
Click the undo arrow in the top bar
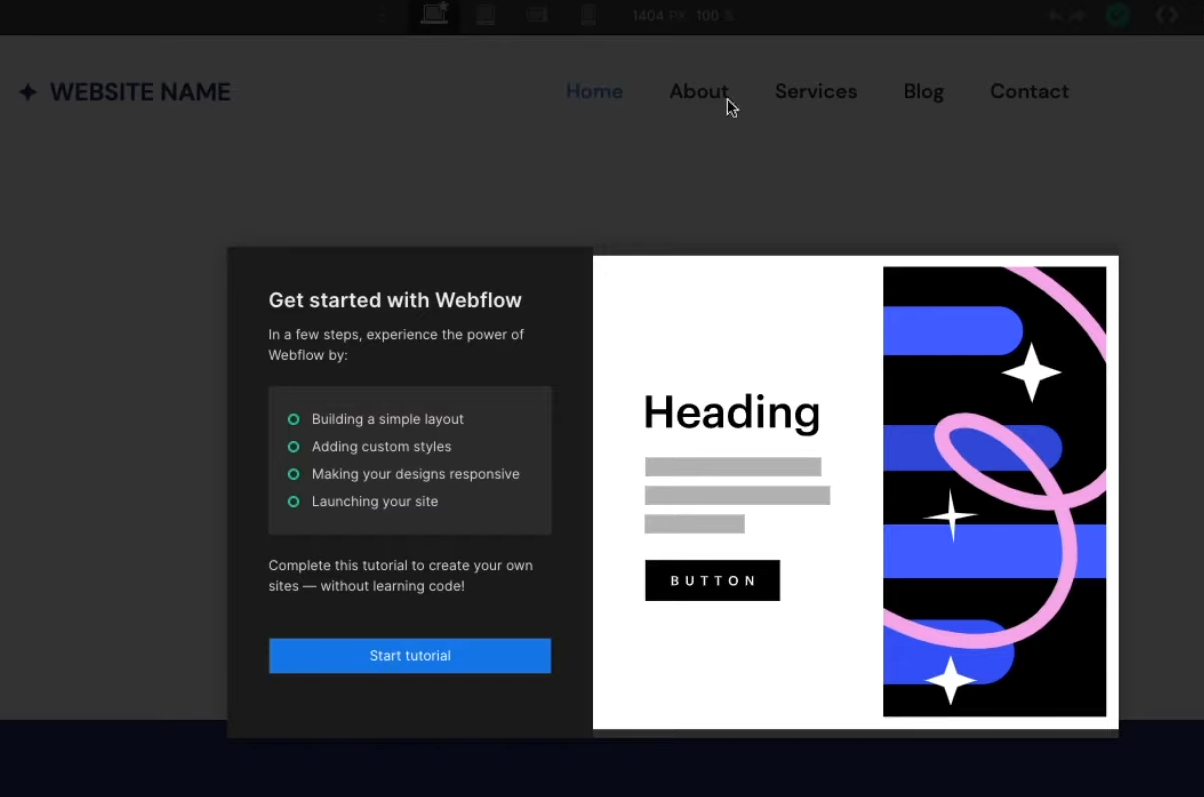1056,16
